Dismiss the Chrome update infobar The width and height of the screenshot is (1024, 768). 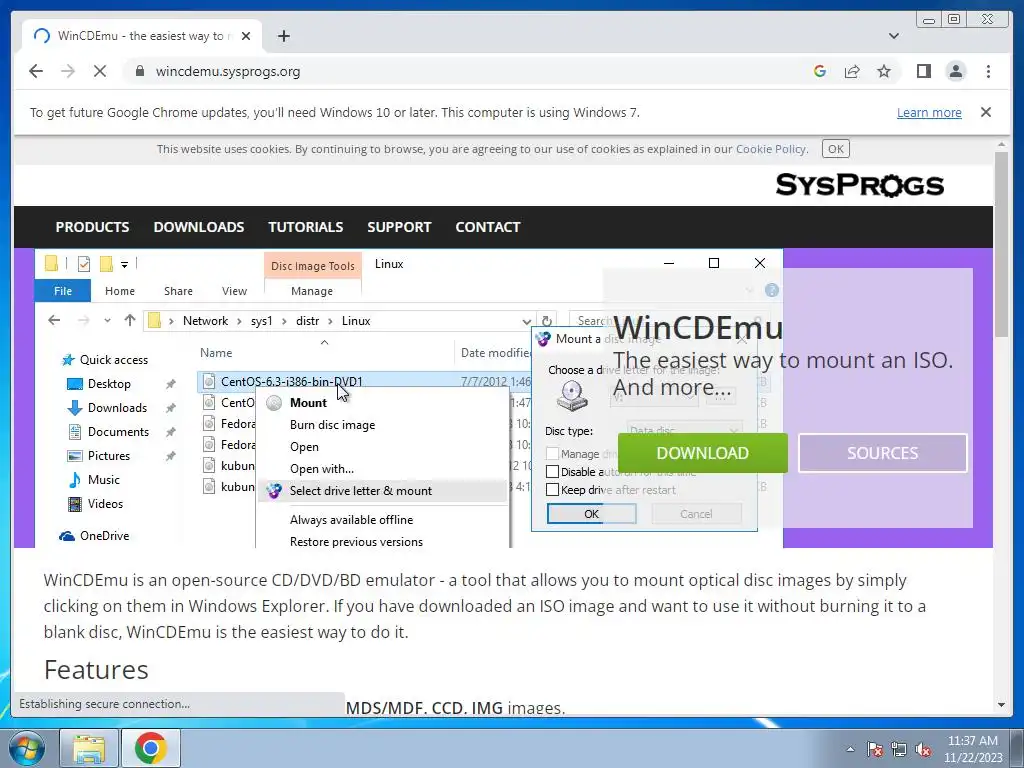point(985,112)
